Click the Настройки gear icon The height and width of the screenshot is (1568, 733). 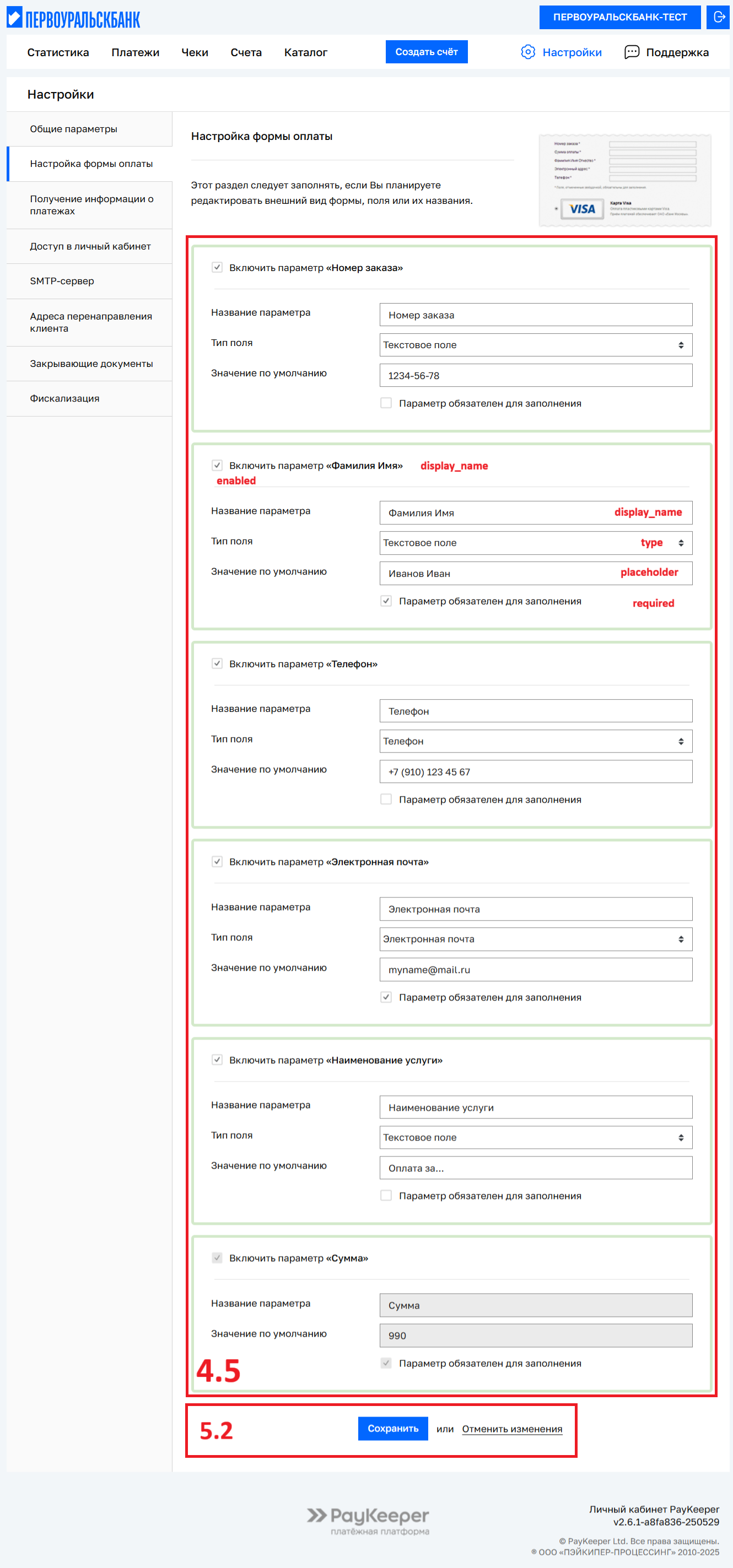coord(528,52)
